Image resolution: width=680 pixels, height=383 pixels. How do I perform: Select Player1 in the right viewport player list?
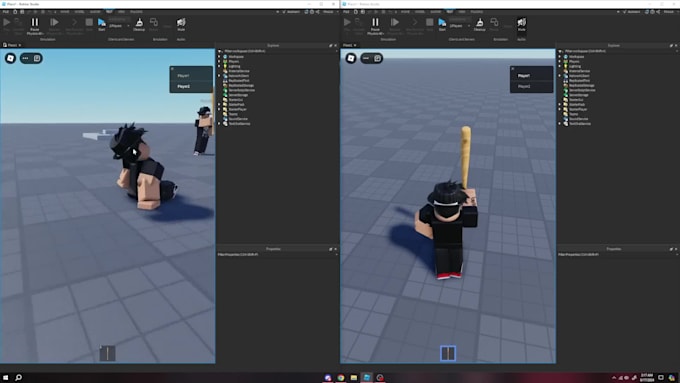coord(524,75)
